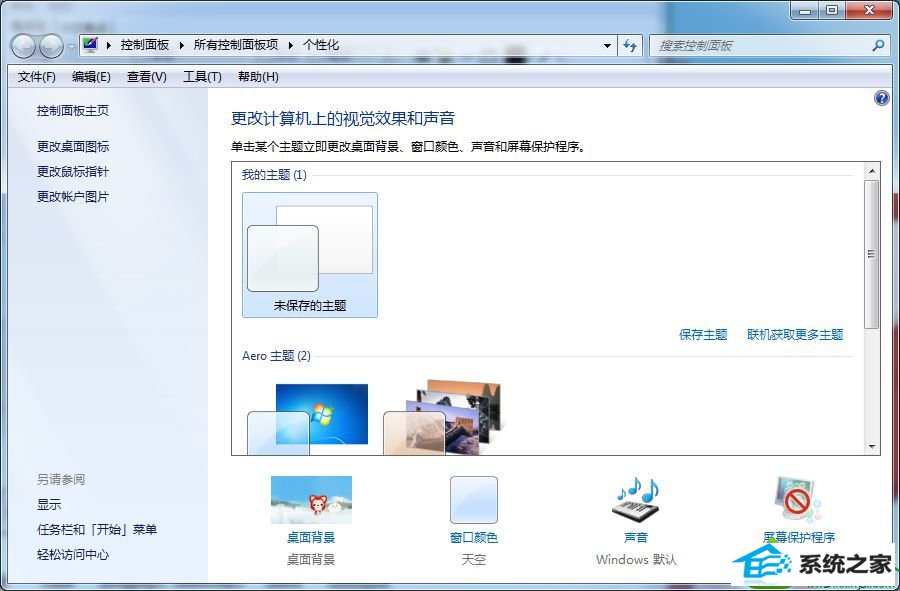This screenshot has width=900, height=591.
Task: Click the theme list scrollbar thumb
Action: pyautogui.click(x=872, y=254)
